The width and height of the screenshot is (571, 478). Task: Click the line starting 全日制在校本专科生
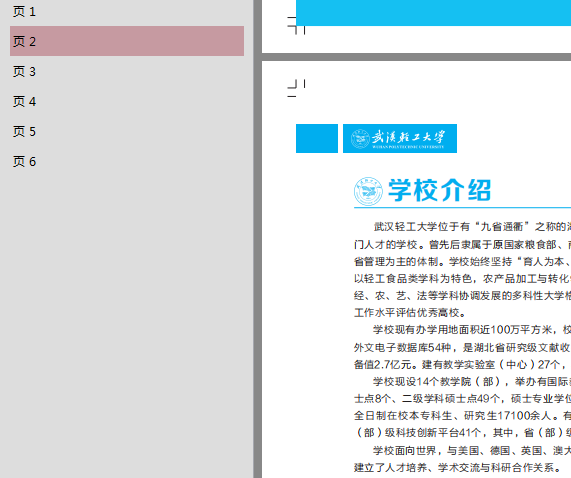[x=462, y=416]
